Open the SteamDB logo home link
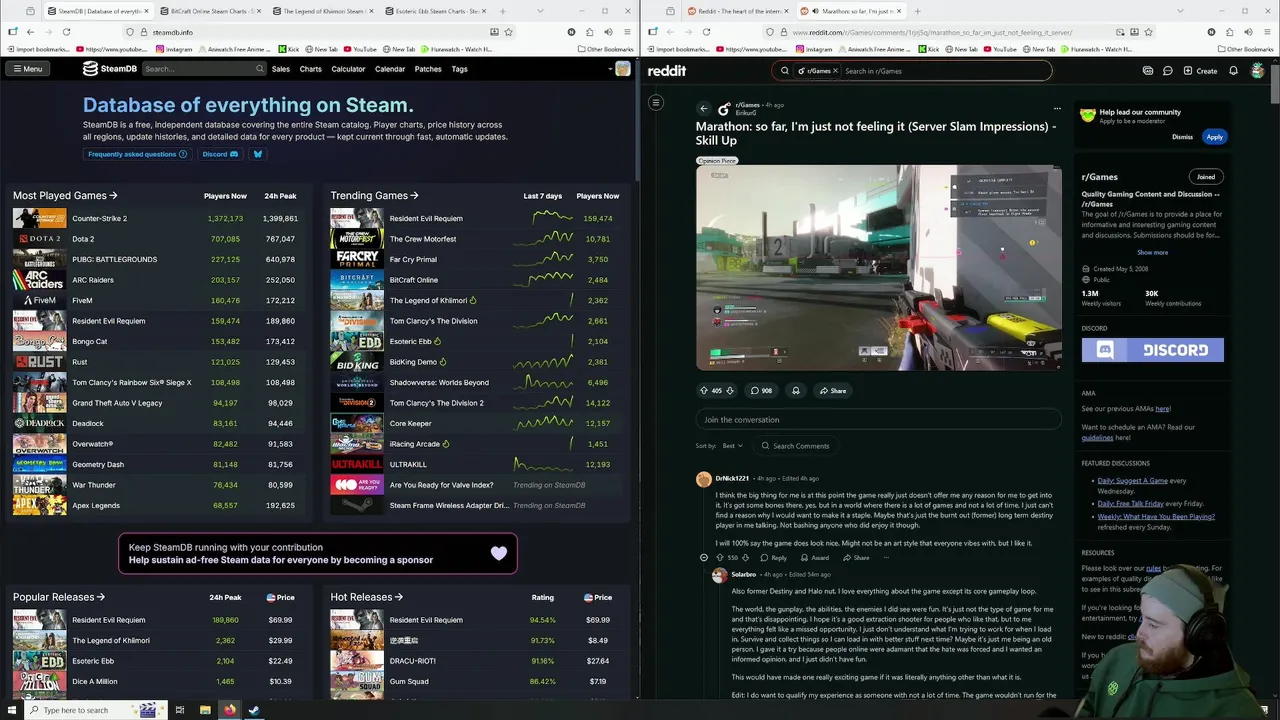The height and width of the screenshot is (720, 1280). point(110,69)
